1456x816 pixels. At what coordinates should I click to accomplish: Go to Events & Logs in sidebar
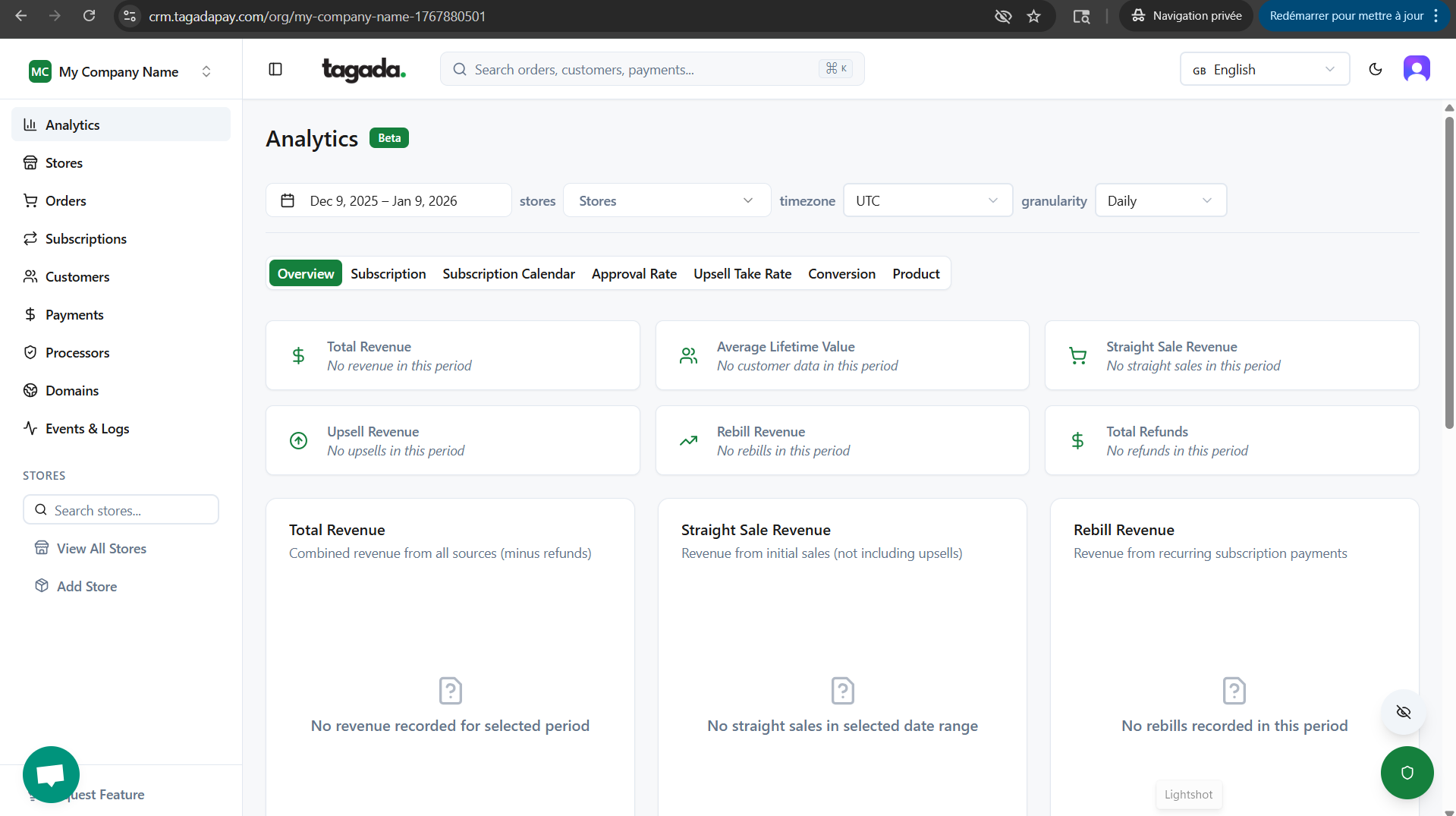pos(86,429)
